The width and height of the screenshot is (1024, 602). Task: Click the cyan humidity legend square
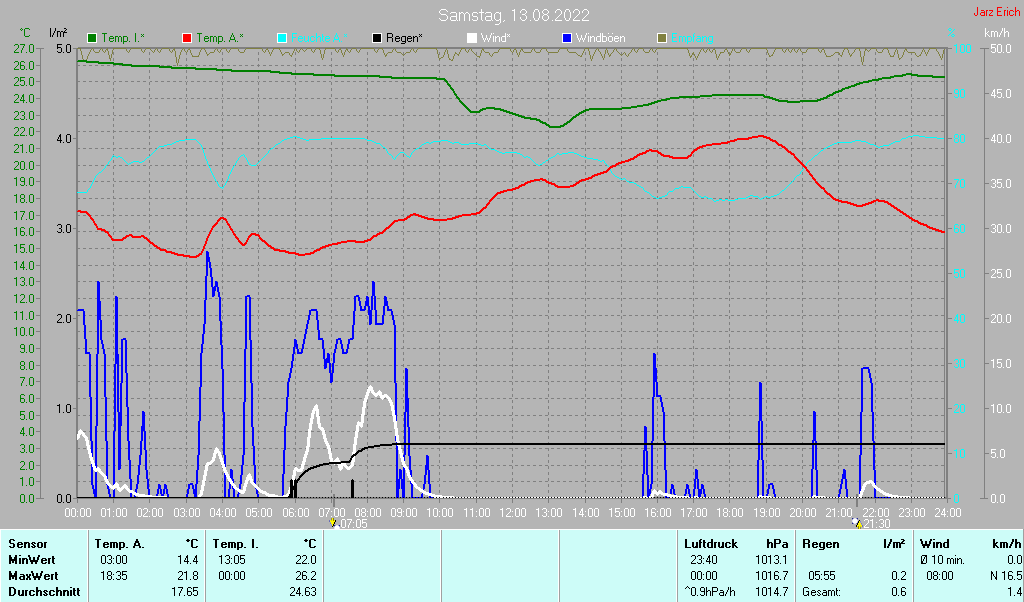[282, 38]
